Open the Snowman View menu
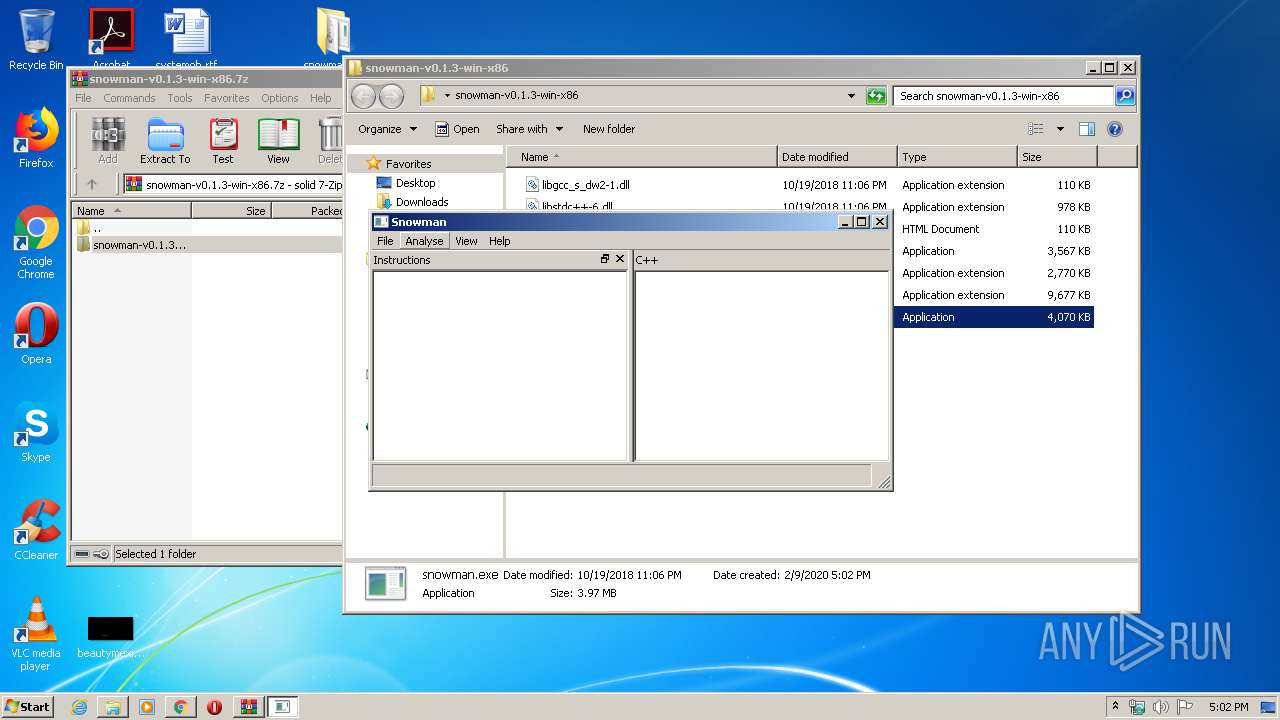This screenshot has height=720, width=1280. pyautogui.click(x=466, y=241)
